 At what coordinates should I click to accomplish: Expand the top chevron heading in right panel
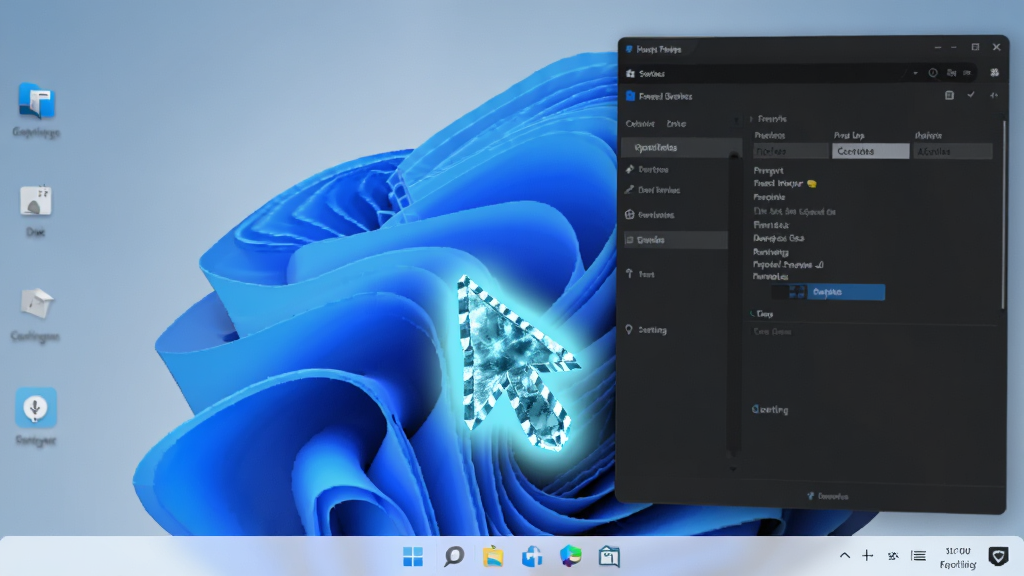(769, 119)
